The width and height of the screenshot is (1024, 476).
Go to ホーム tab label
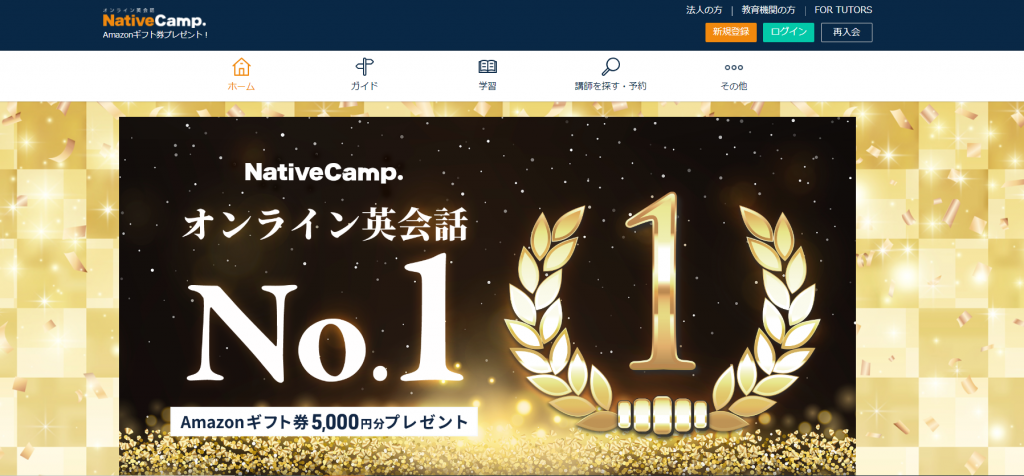point(241,86)
